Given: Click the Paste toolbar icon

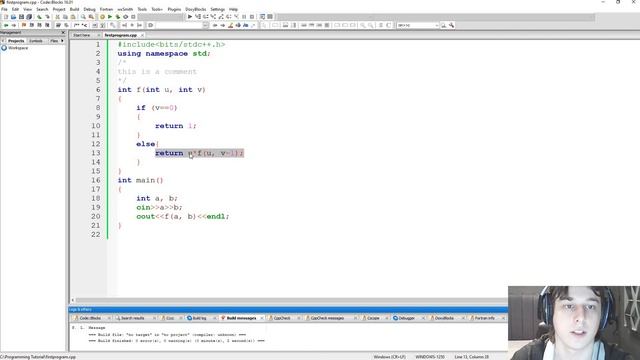Looking at the screenshot, I should [73, 17].
